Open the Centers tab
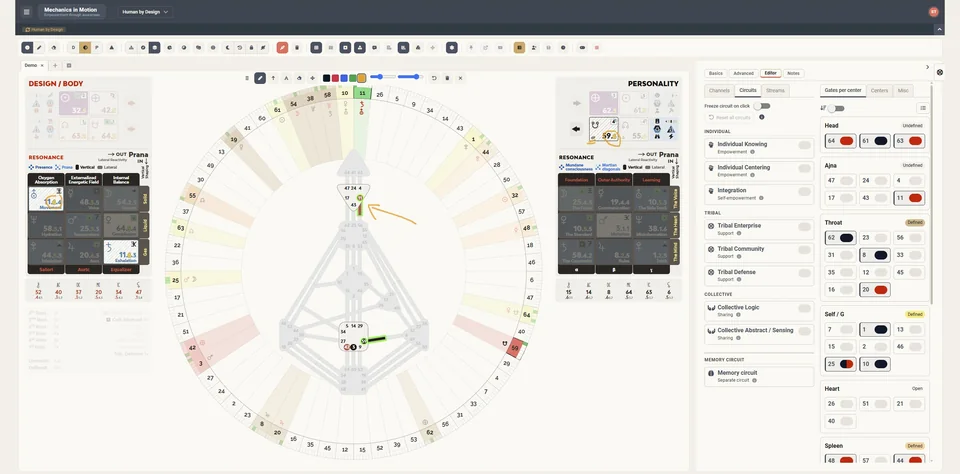960x474 pixels. tap(879, 91)
